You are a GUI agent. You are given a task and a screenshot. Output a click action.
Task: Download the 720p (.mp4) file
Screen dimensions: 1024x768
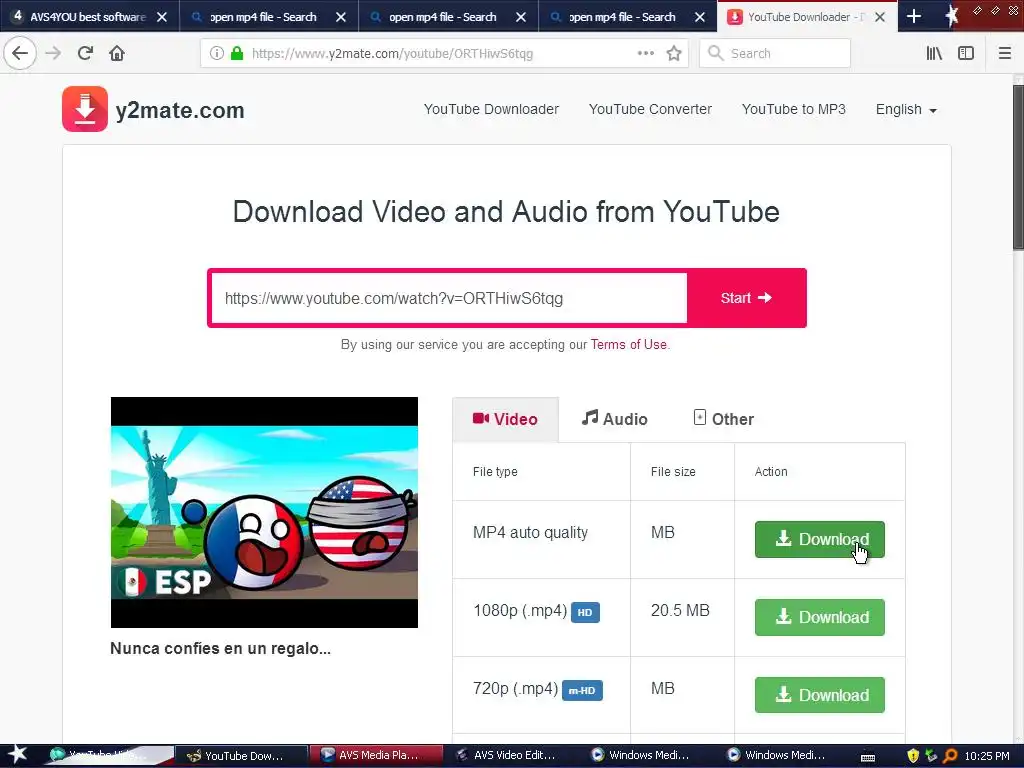point(820,695)
